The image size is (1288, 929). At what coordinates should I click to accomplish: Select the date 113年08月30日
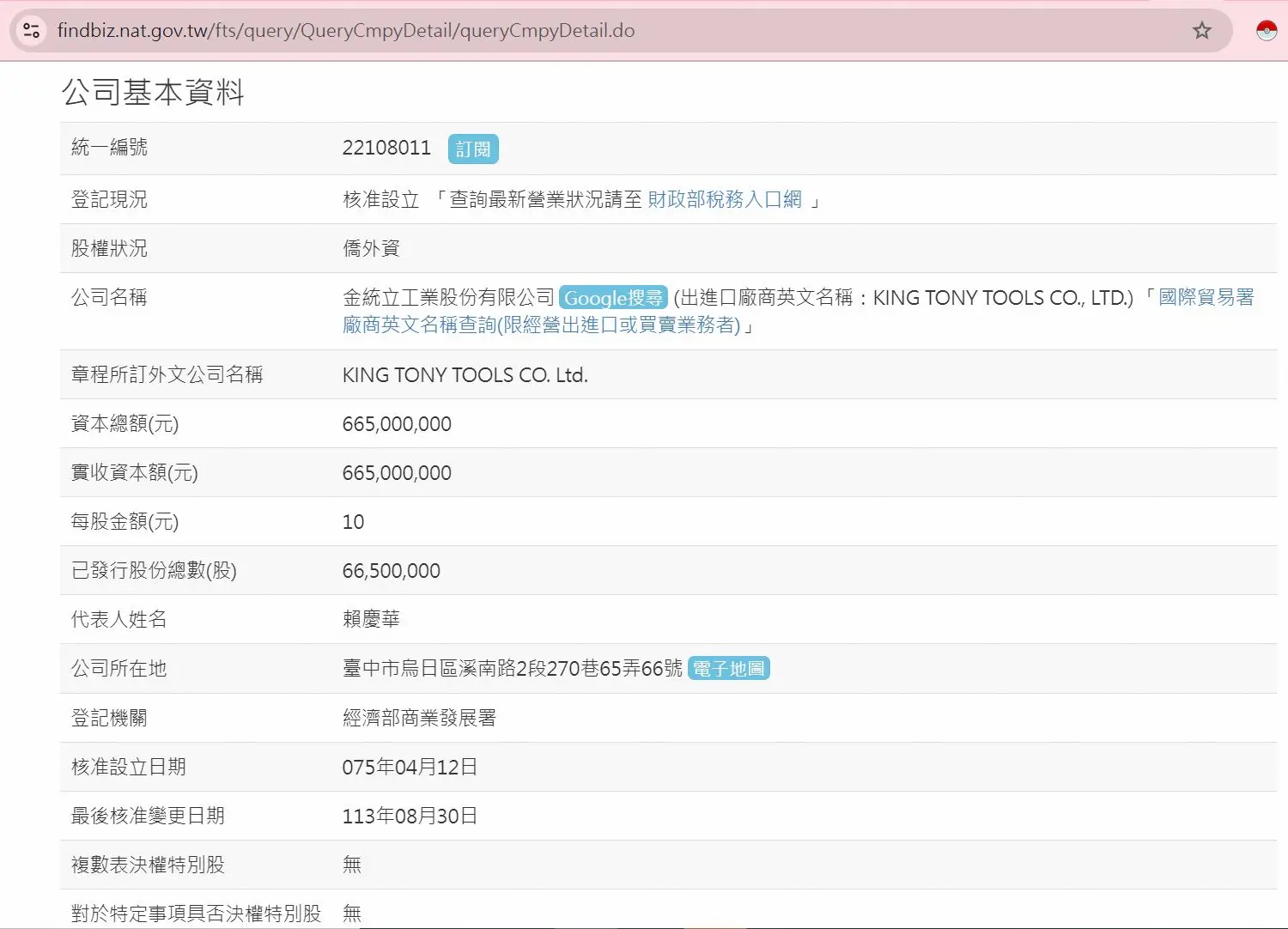(410, 816)
